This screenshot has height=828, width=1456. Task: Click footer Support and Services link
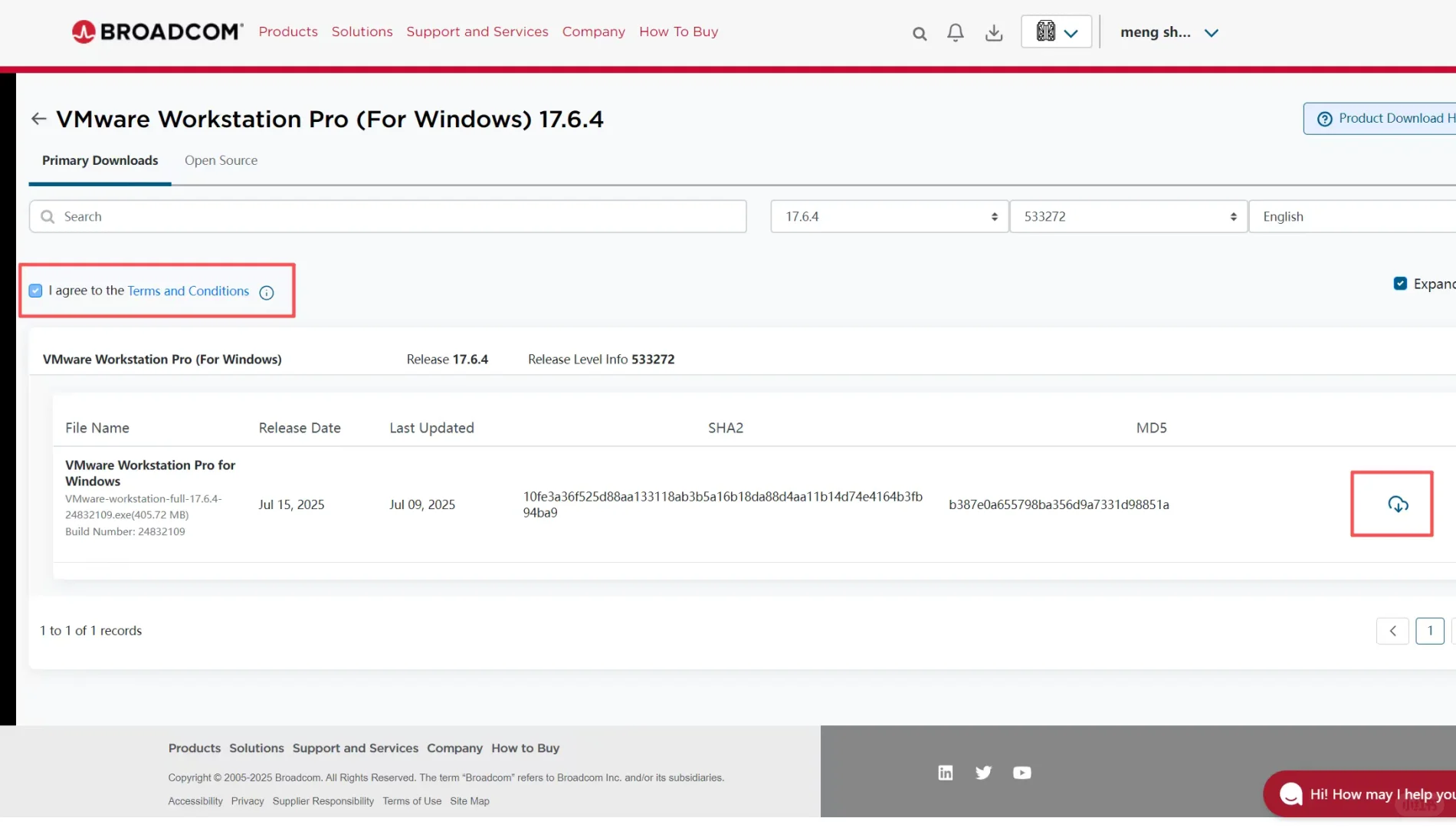click(x=356, y=748)
